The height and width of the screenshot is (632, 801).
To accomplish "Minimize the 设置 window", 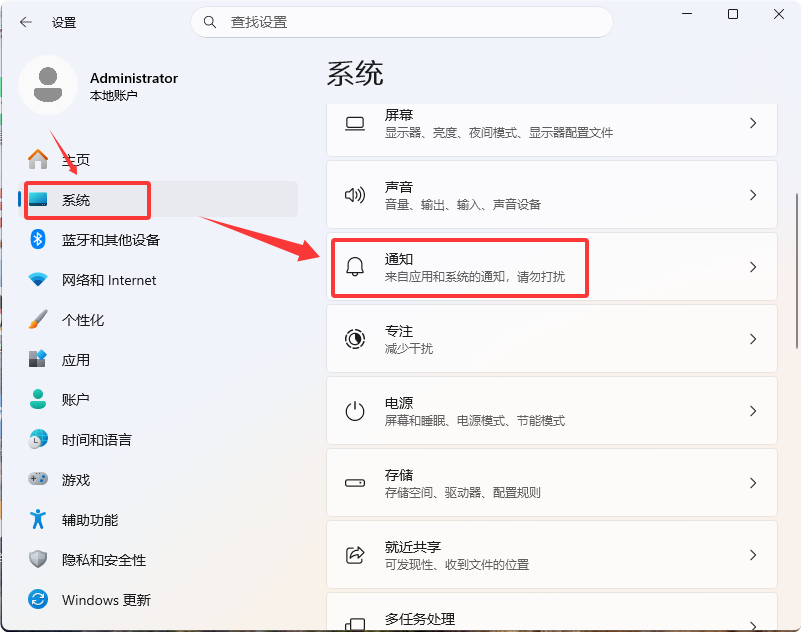I will pyautogui.click(x=687, y=14).
